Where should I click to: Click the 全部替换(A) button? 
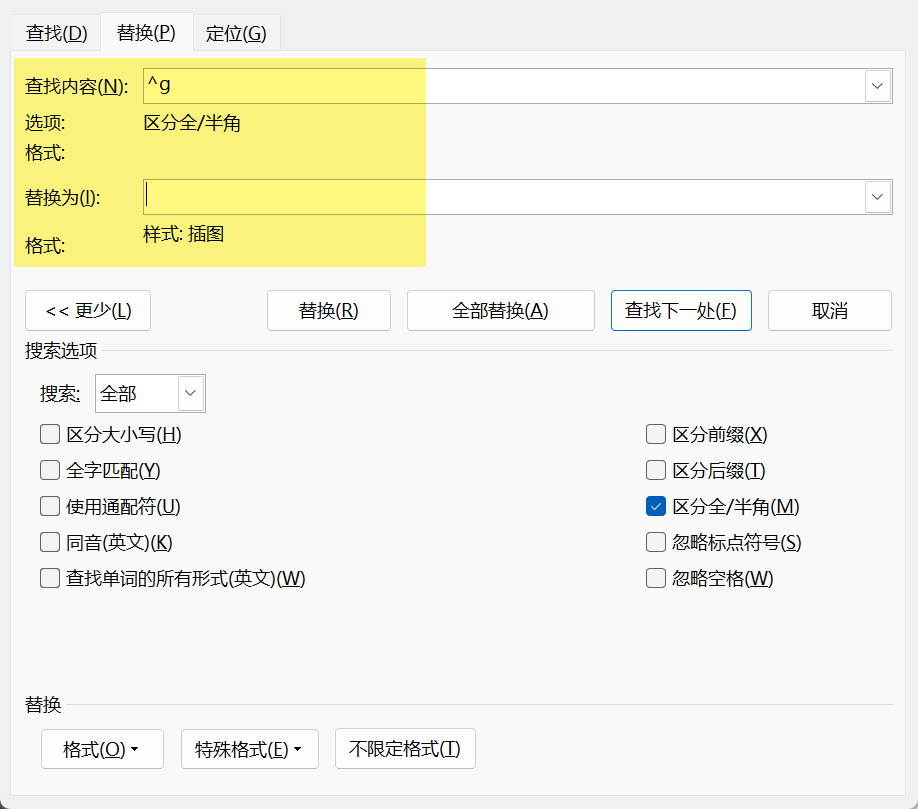click(501, 310)
